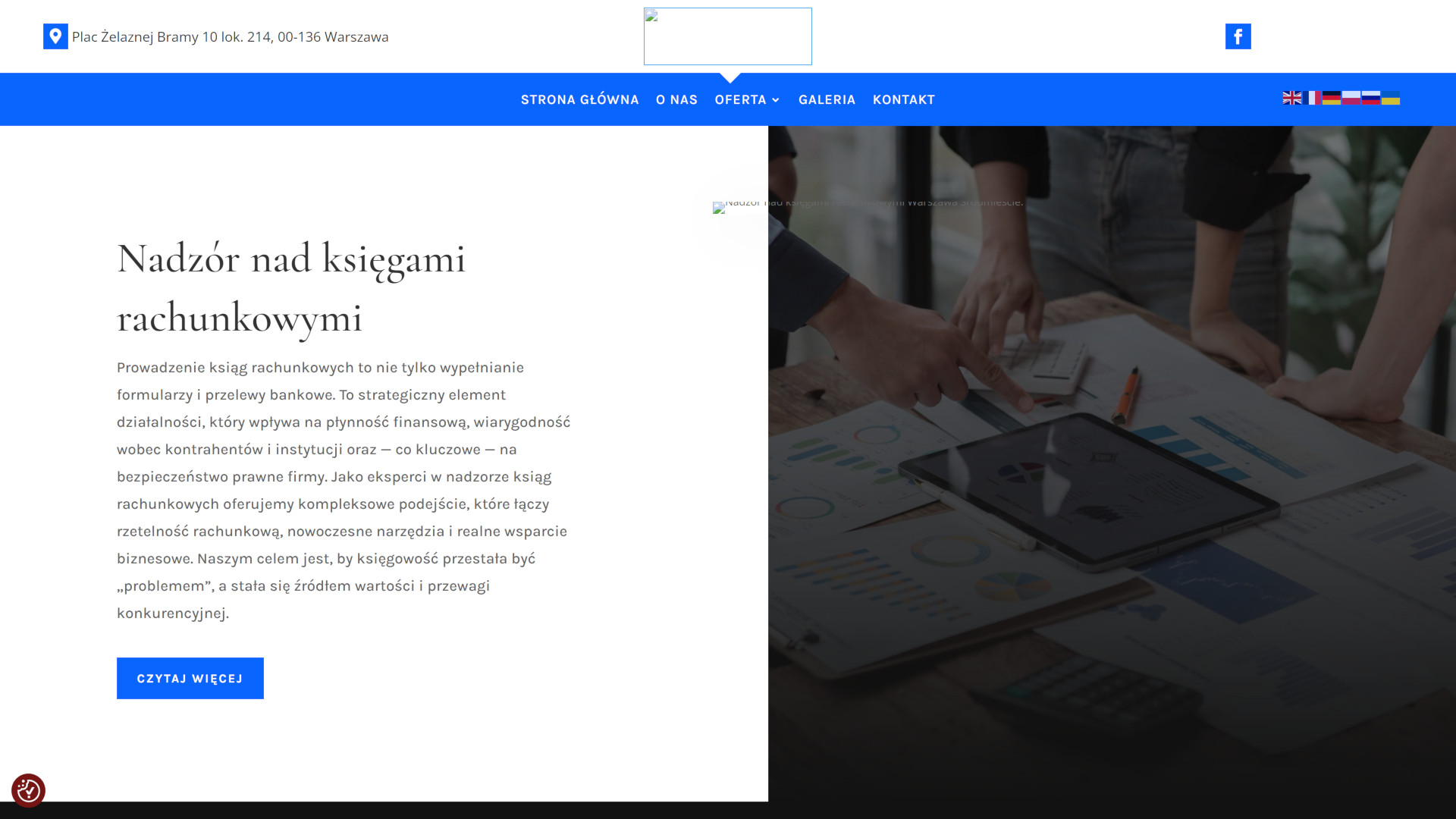Click the site logo image placeholder
This screenshot has height=819, width=1456.
[727, 36]
